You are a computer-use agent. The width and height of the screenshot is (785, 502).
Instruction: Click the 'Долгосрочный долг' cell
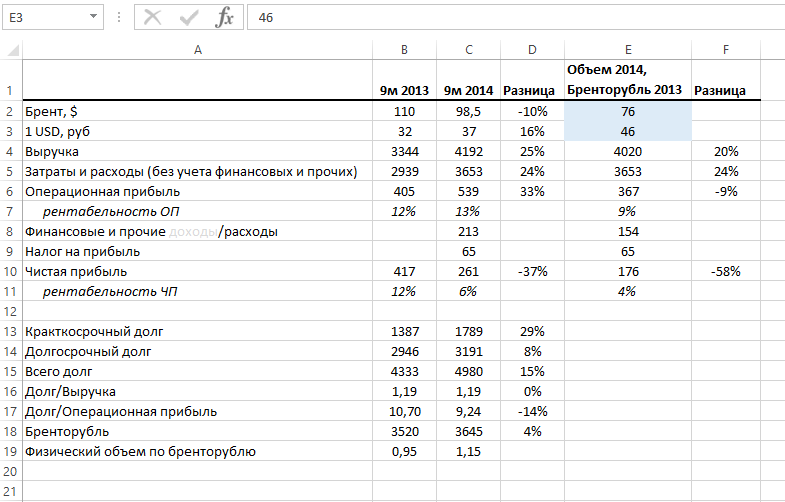click(198, 351)
